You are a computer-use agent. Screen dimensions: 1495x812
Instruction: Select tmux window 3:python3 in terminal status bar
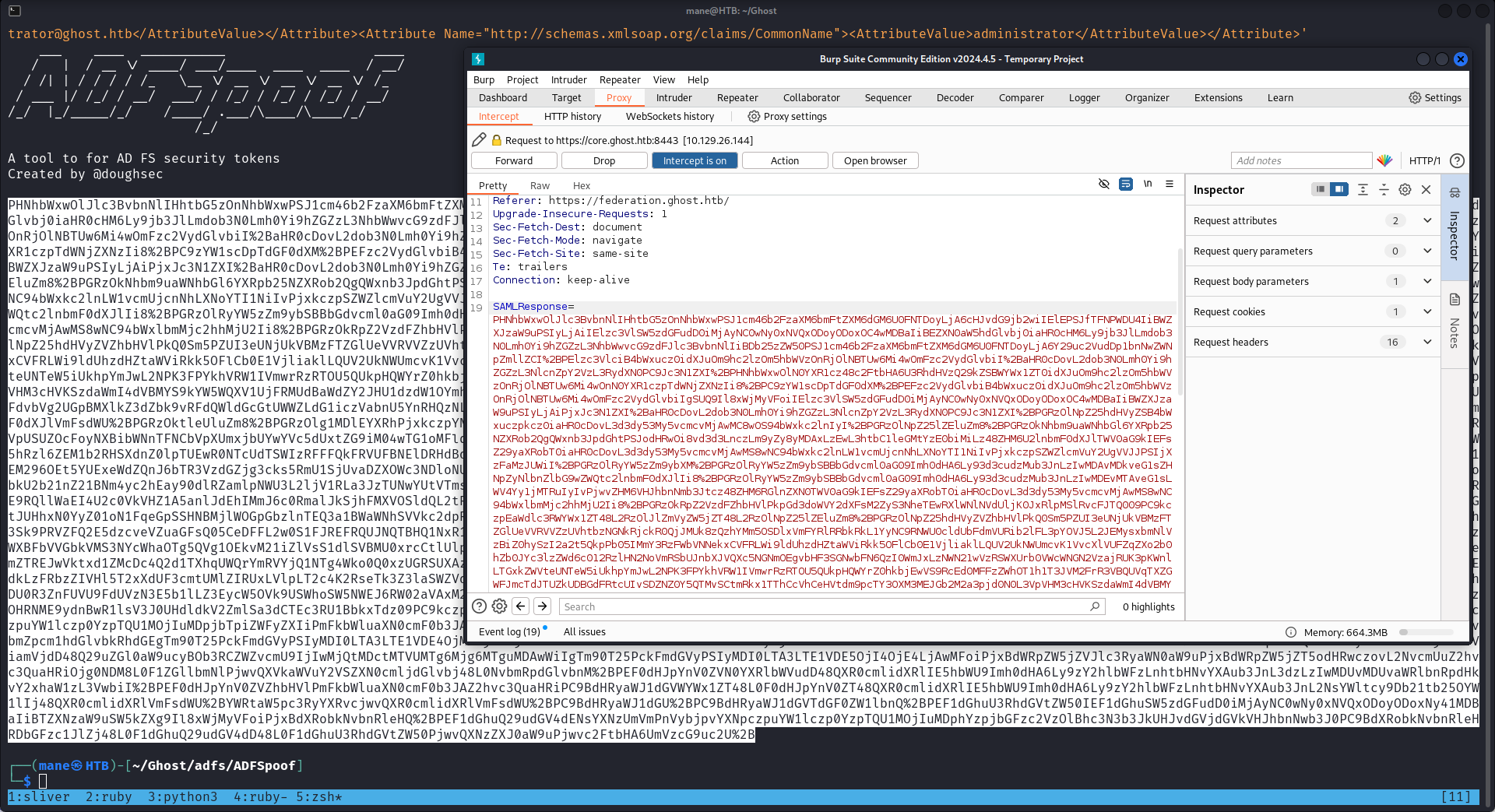(x=182, y=796)
